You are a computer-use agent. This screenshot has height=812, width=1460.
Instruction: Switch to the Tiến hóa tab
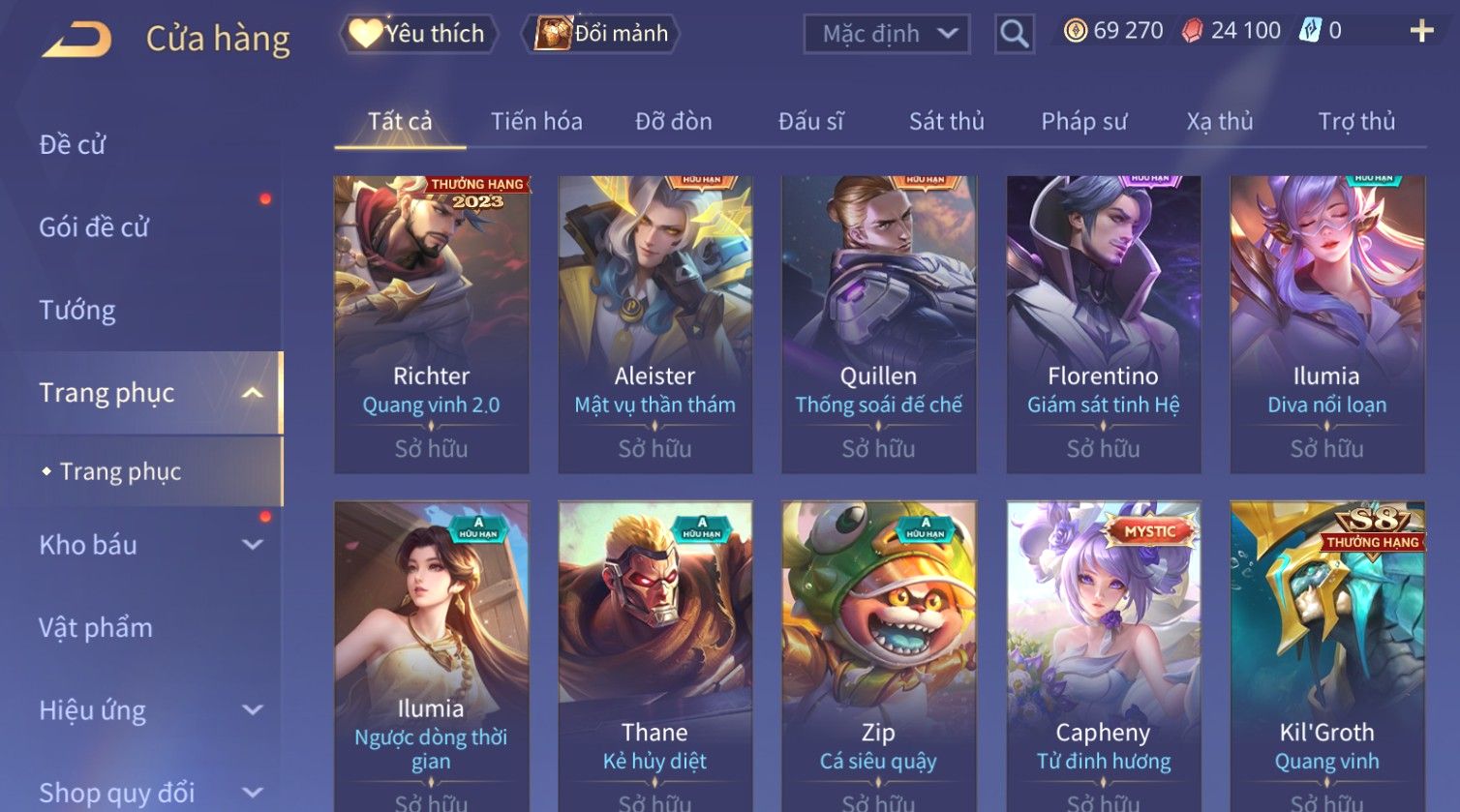coord(536,121)
